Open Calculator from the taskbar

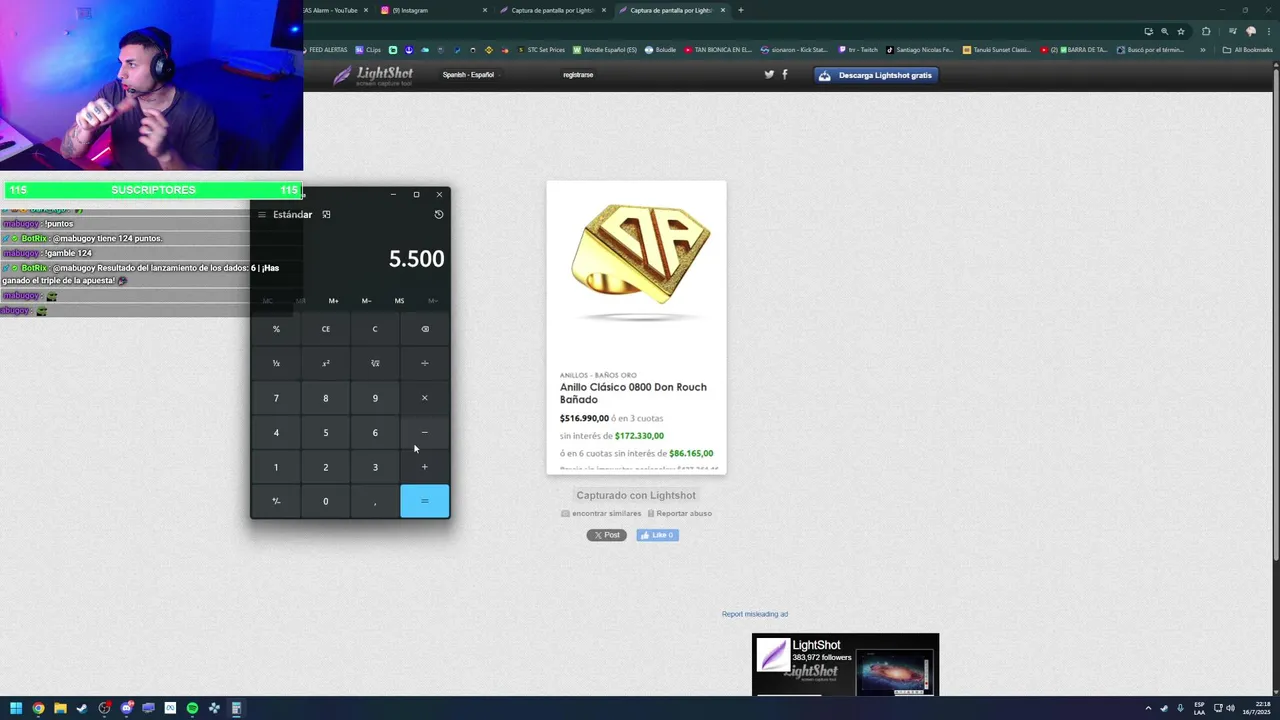coord(236,708)
